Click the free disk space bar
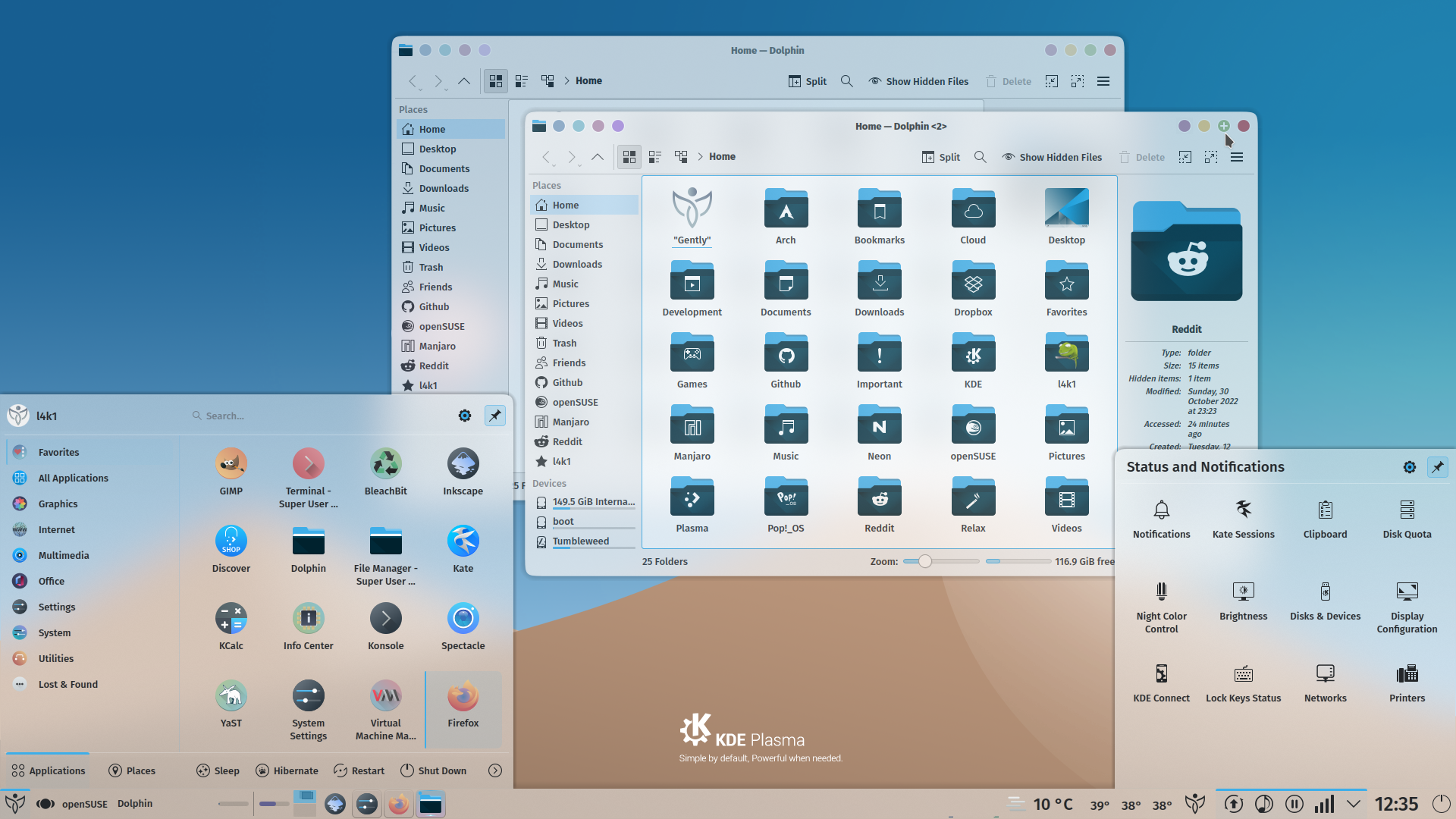Image resolution: width=1456 pixels, height=819 pixels. [x=1018, y=561]
